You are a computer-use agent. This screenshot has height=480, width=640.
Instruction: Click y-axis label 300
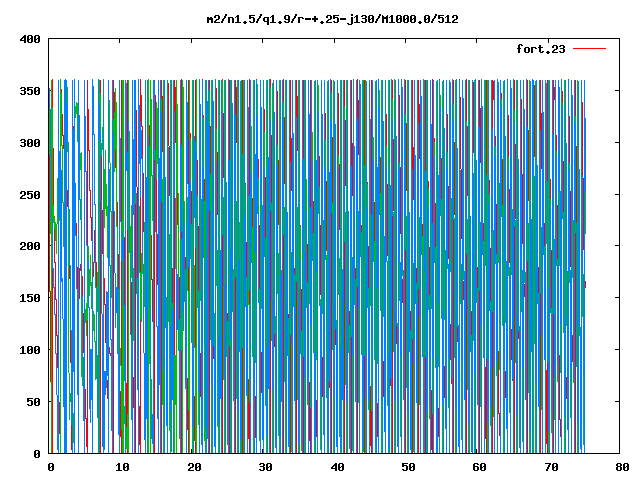[x=30, y=143]
